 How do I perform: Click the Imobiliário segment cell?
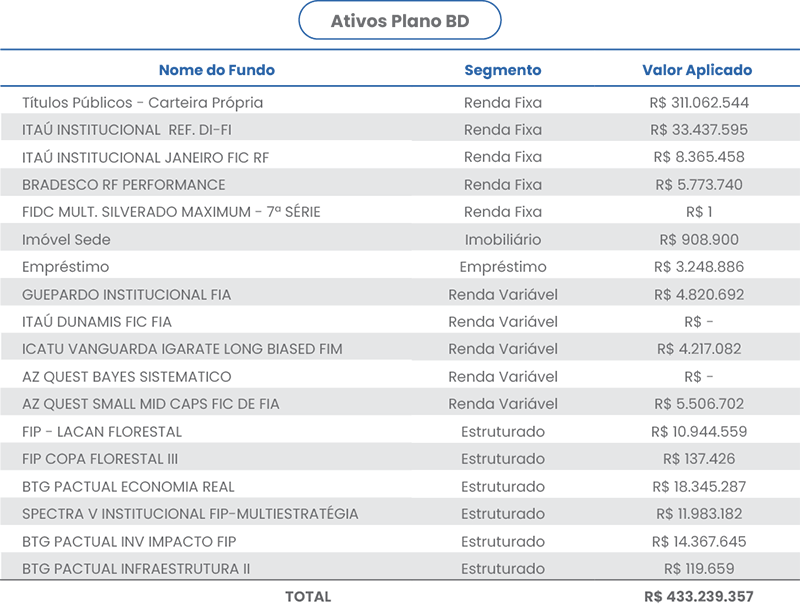[x=503, y=240]
